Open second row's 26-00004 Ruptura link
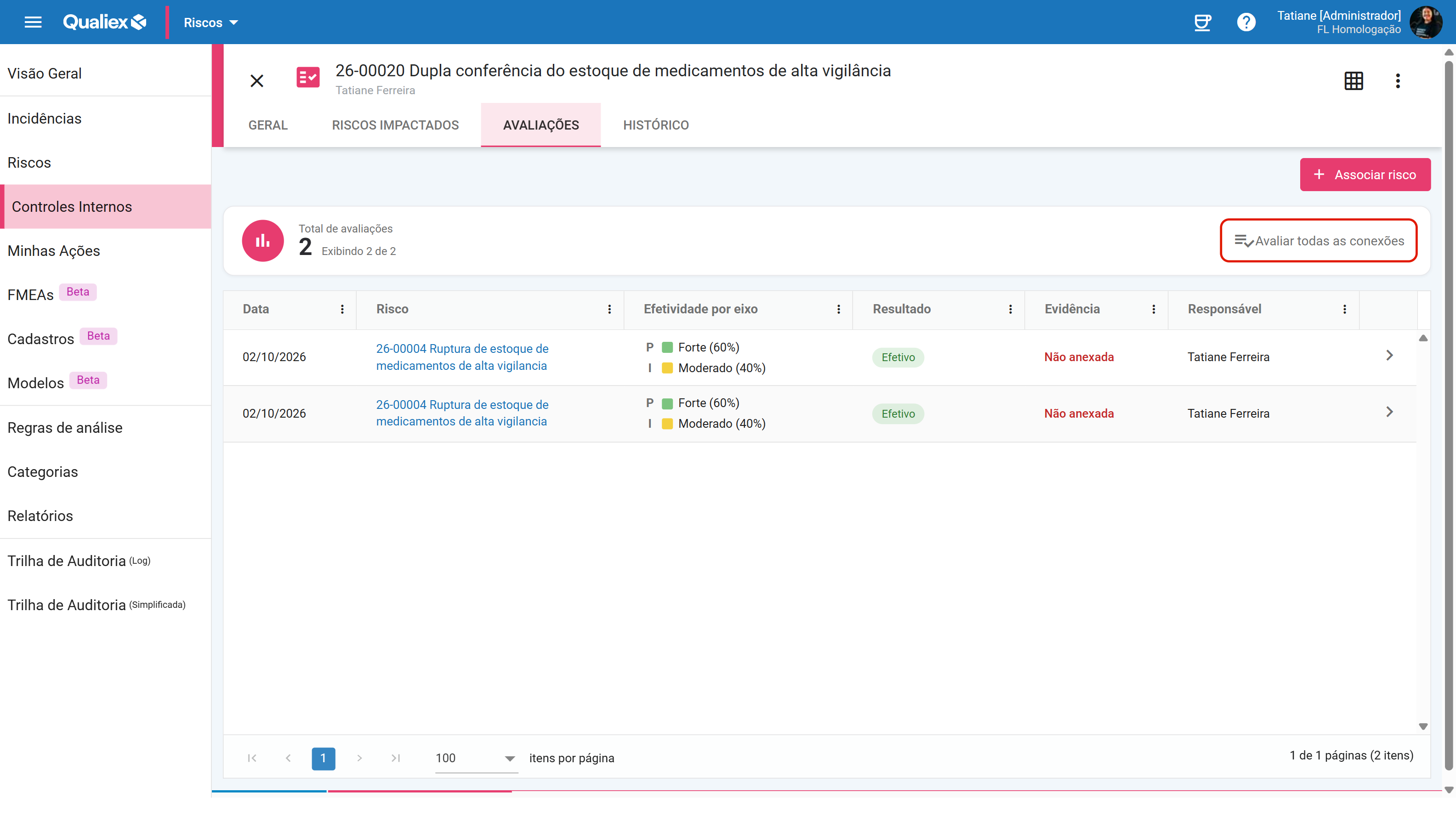The width and height of the screenshot is (1456, 827). [x=462, y=413]
